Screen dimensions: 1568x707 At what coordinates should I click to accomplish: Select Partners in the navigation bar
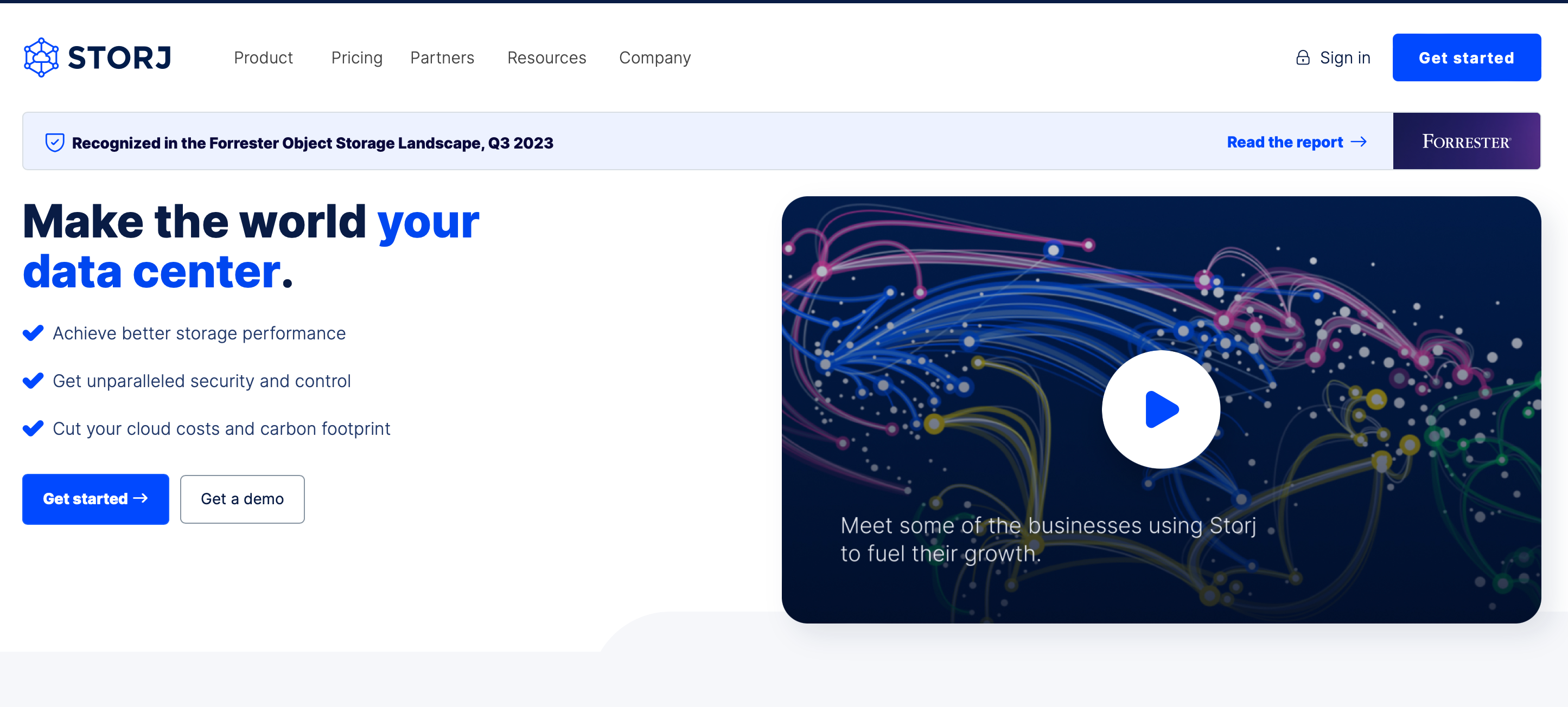click(x=442, y=58)
